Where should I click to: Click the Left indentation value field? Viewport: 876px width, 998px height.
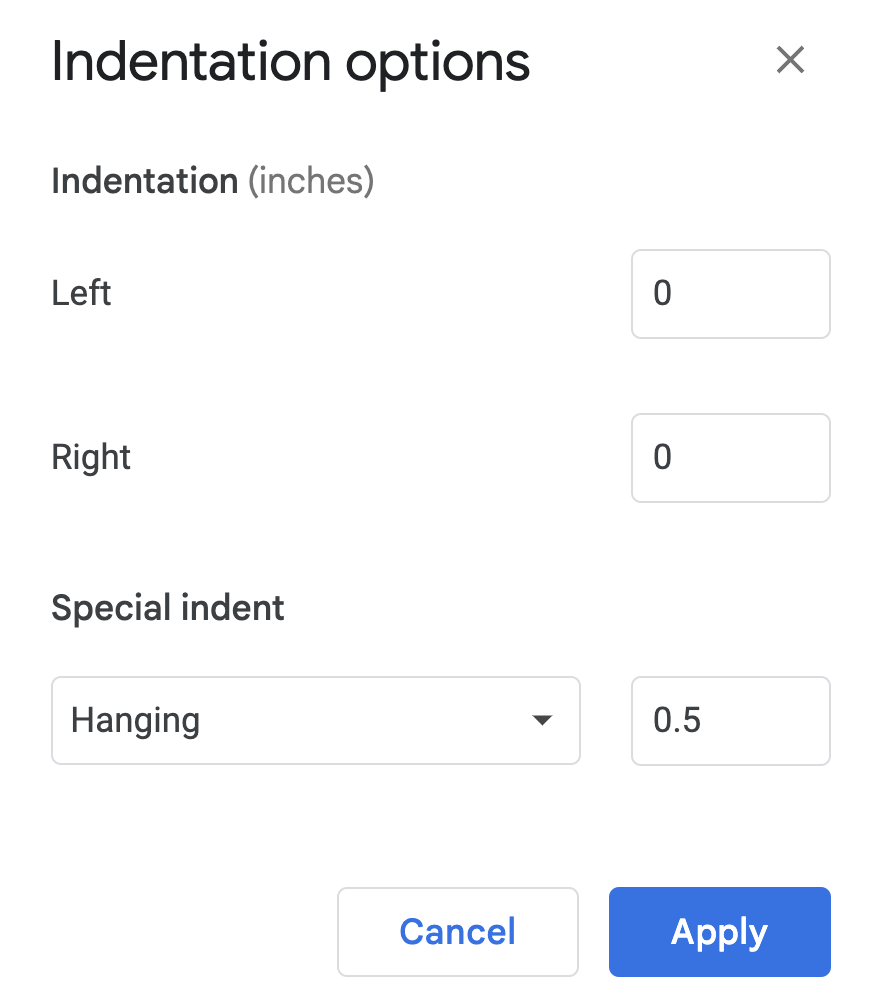tap(730, 294)
